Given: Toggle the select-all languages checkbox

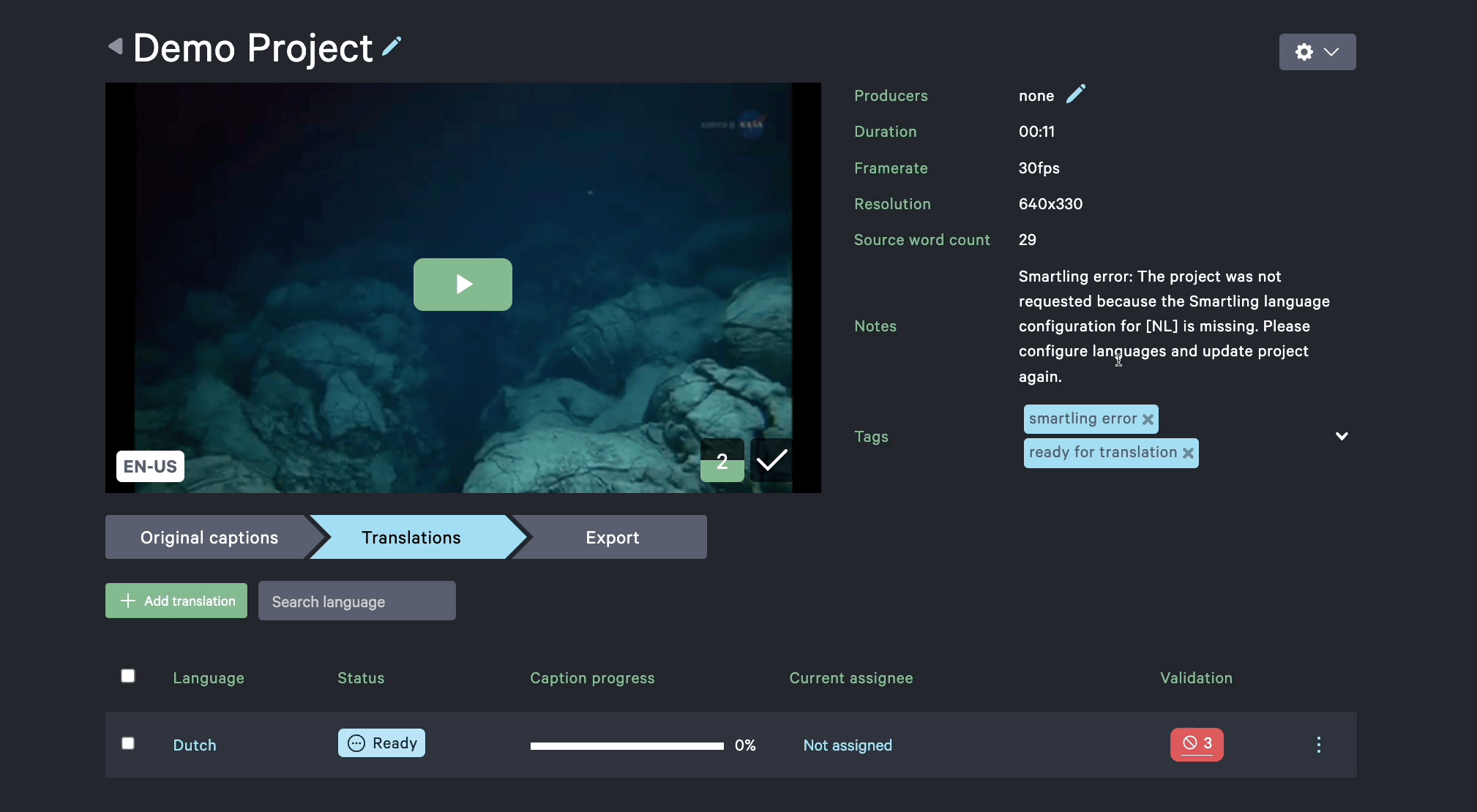Looking at the screenshot, I should [128, 676].
